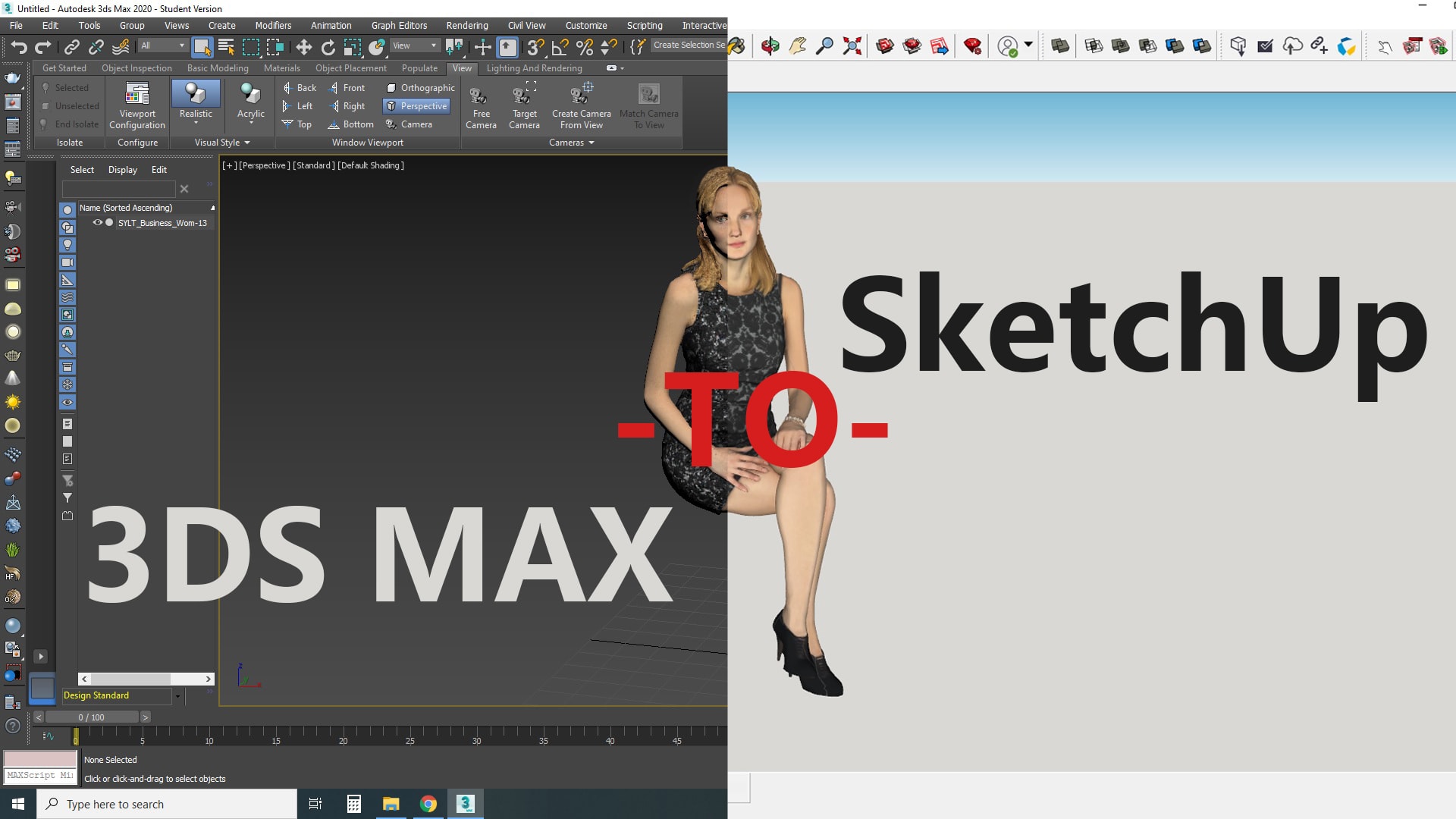Expand the Cameras dropdown menu

(x=572, y=142)
